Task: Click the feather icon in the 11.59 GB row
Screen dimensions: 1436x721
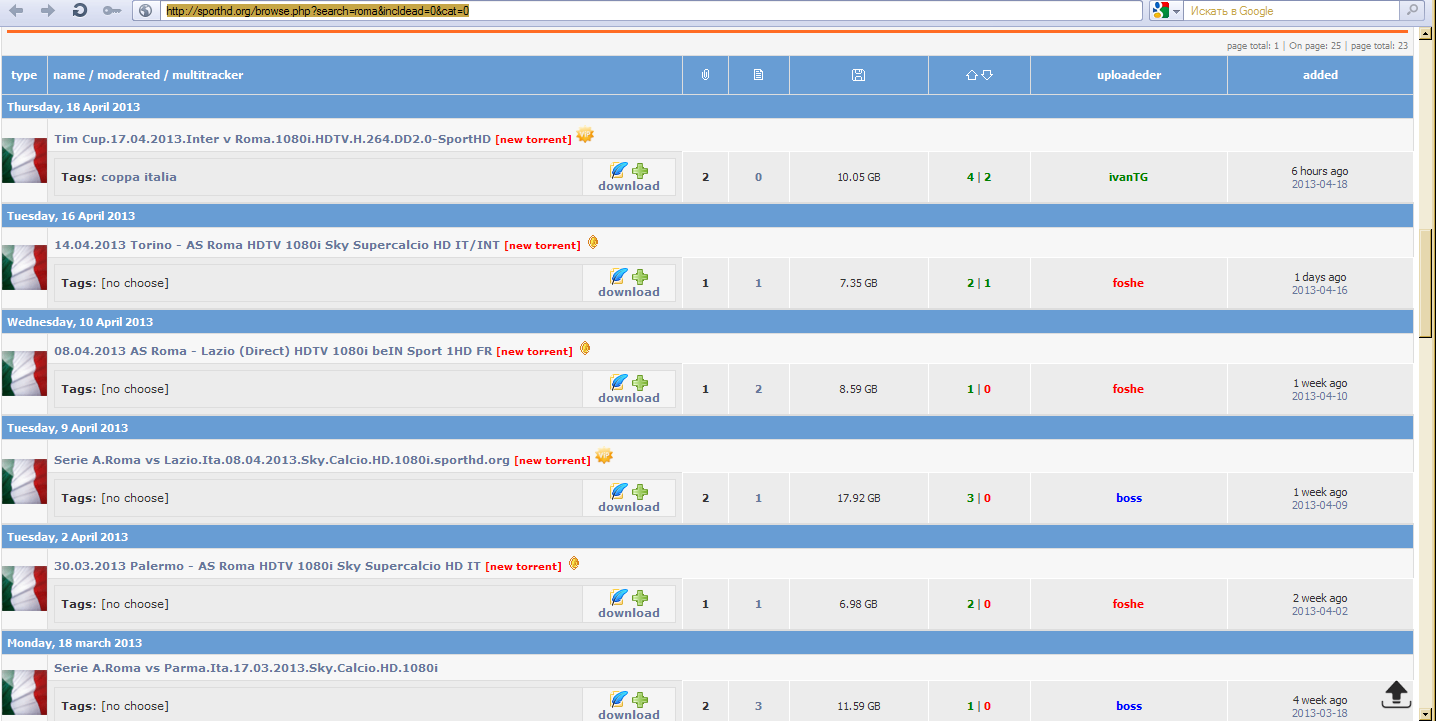Action: pyautogui.click(x=619, y=699)
